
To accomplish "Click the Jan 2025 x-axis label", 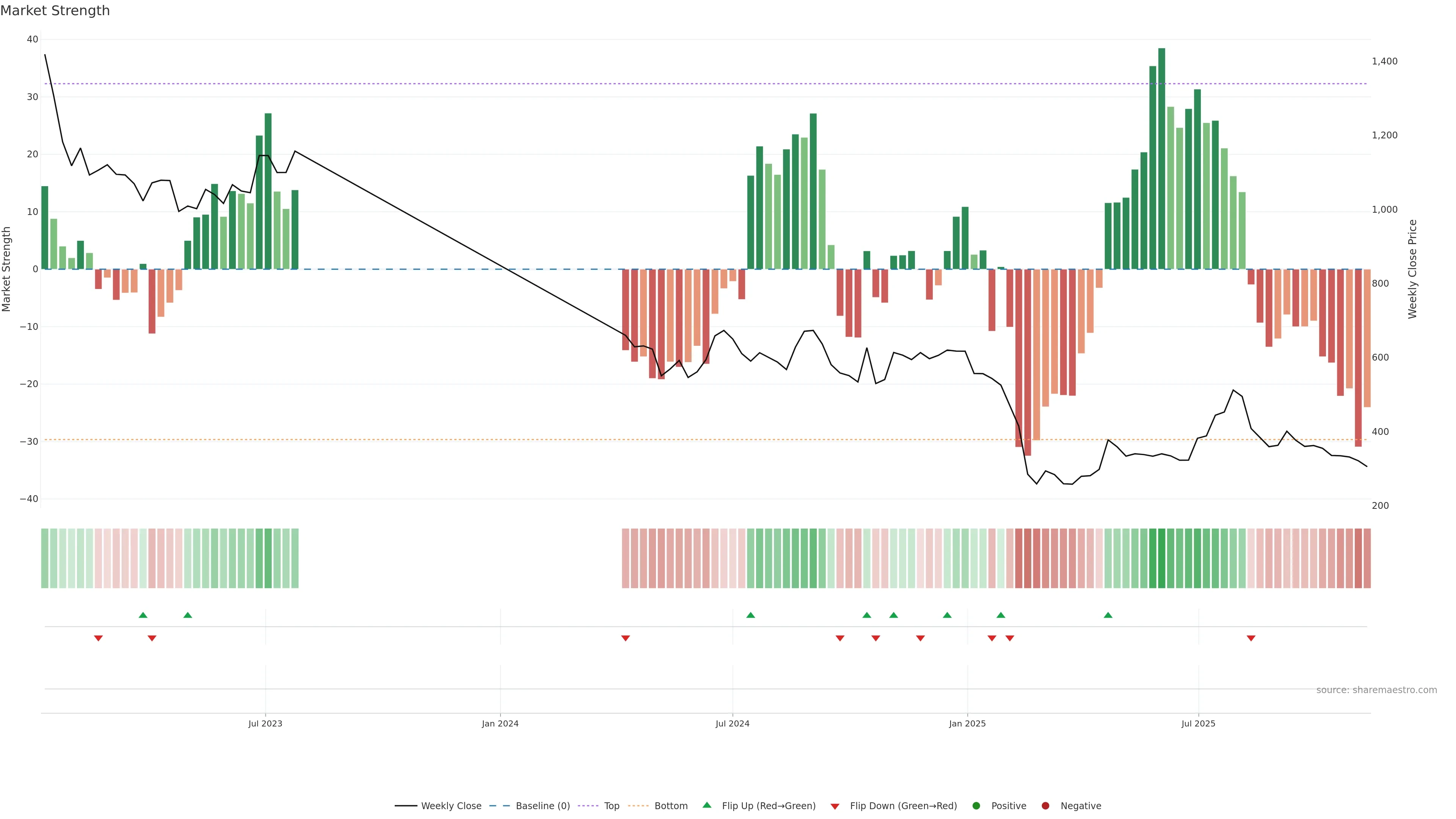I will 967,723.
